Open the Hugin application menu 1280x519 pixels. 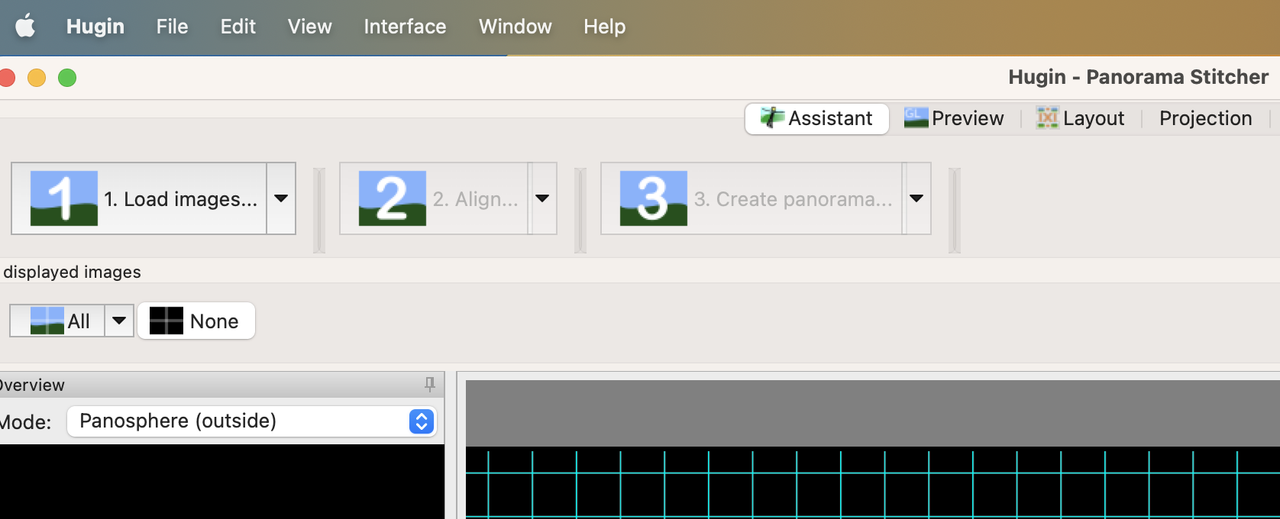click(x=95, y=27)
